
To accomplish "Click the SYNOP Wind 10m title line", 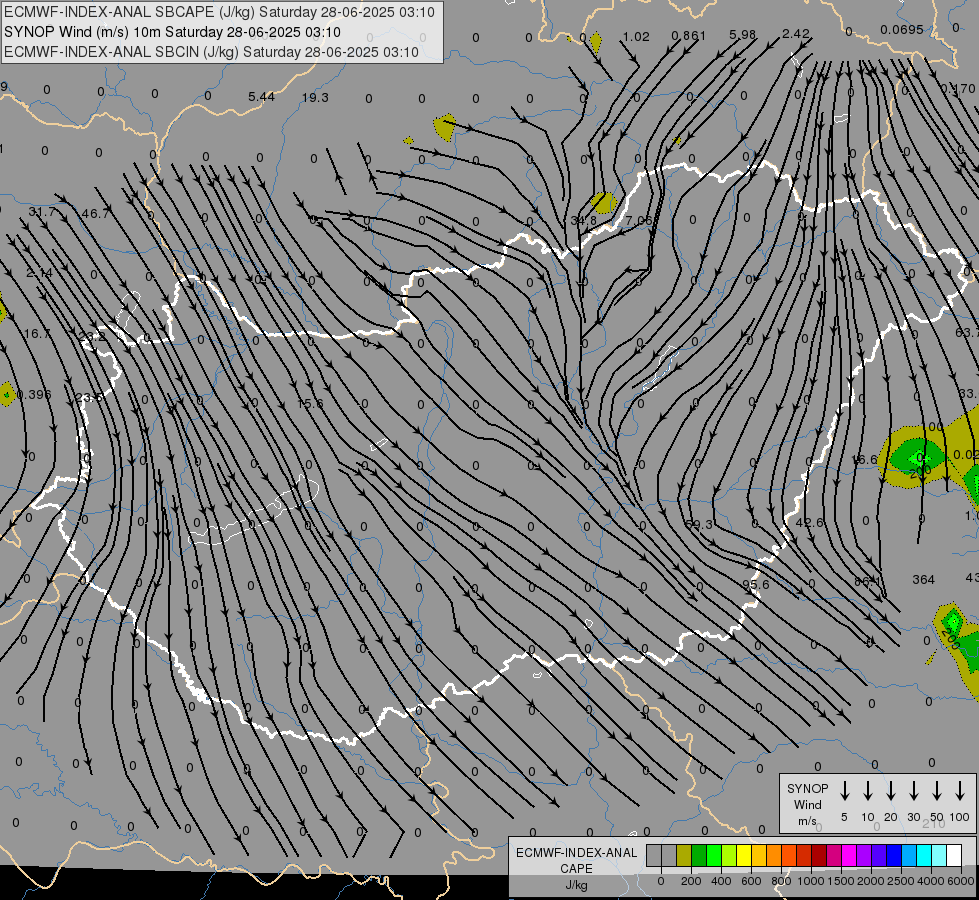I will point(172,32).
